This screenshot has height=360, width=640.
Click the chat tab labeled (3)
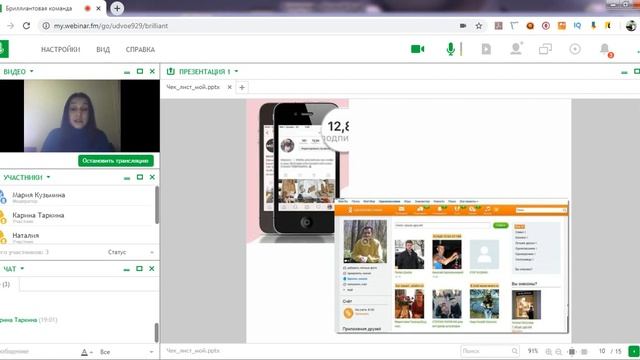click(6, 284)
